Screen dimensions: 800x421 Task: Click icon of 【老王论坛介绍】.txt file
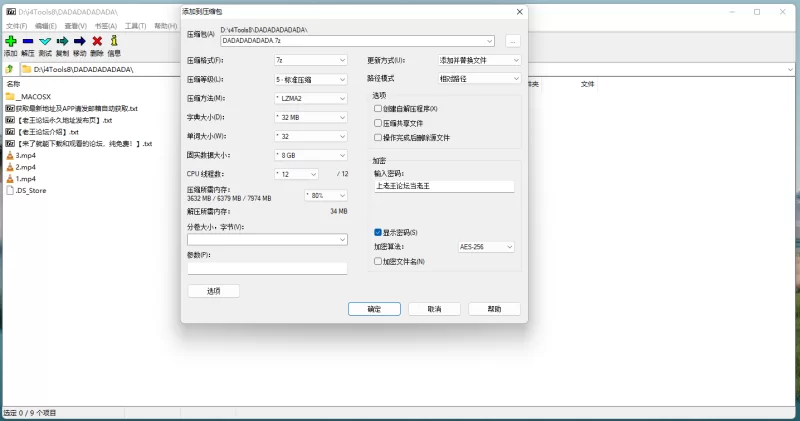[10, 132]
